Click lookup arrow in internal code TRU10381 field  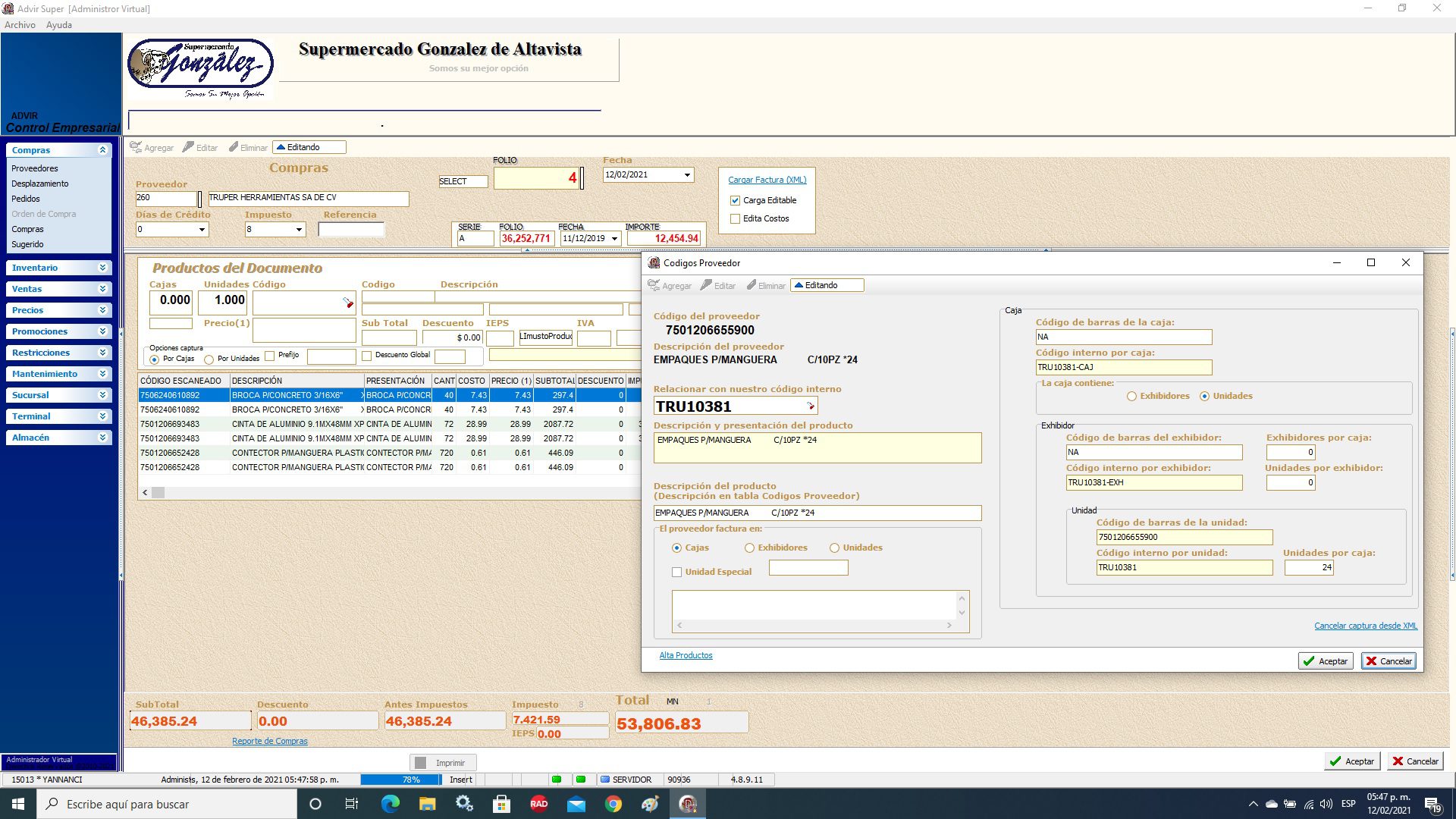(x=811, y=406)
